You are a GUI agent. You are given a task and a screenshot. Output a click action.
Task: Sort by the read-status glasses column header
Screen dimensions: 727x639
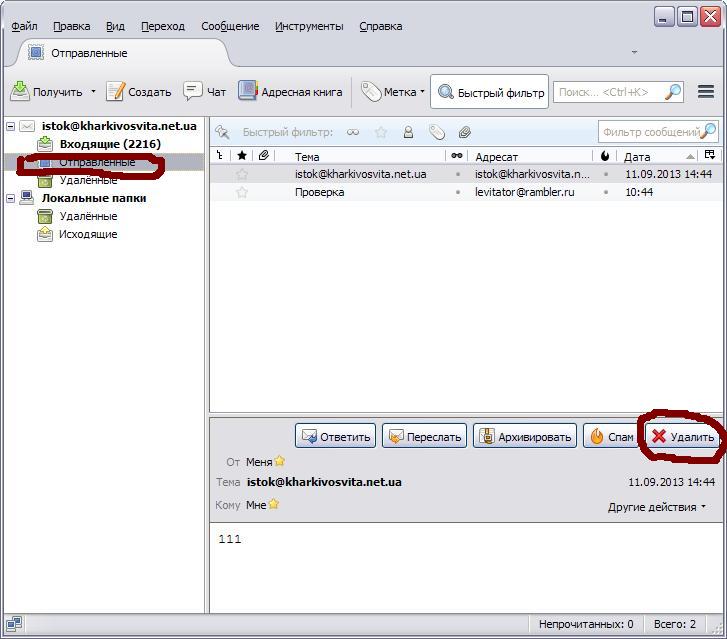457,156
